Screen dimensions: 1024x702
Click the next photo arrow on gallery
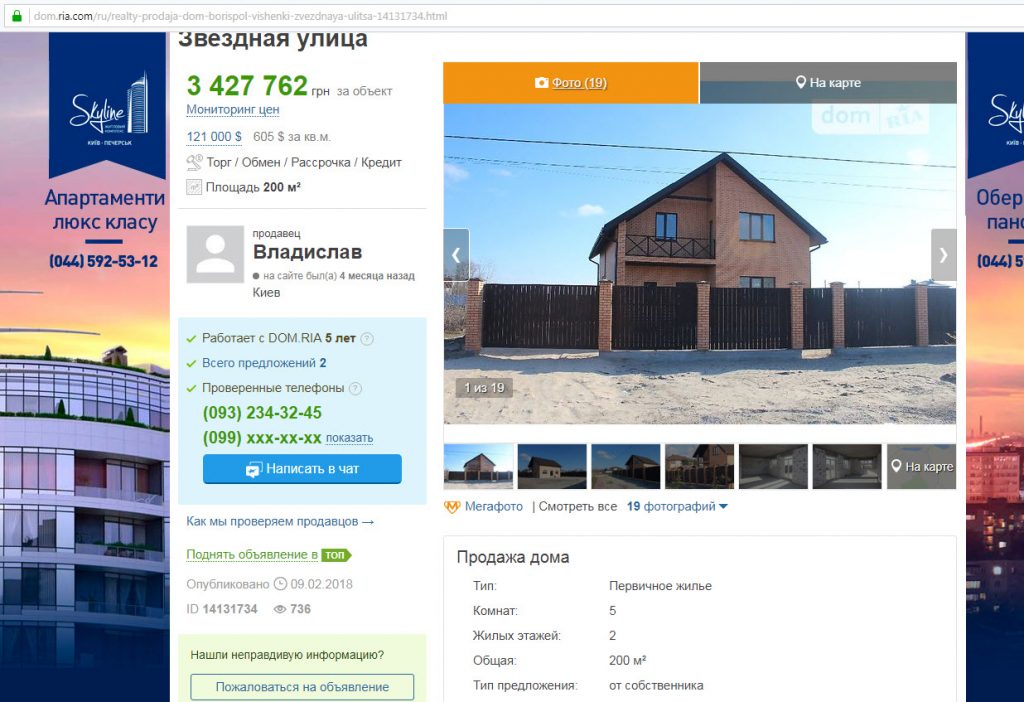[x=943, y=255]
